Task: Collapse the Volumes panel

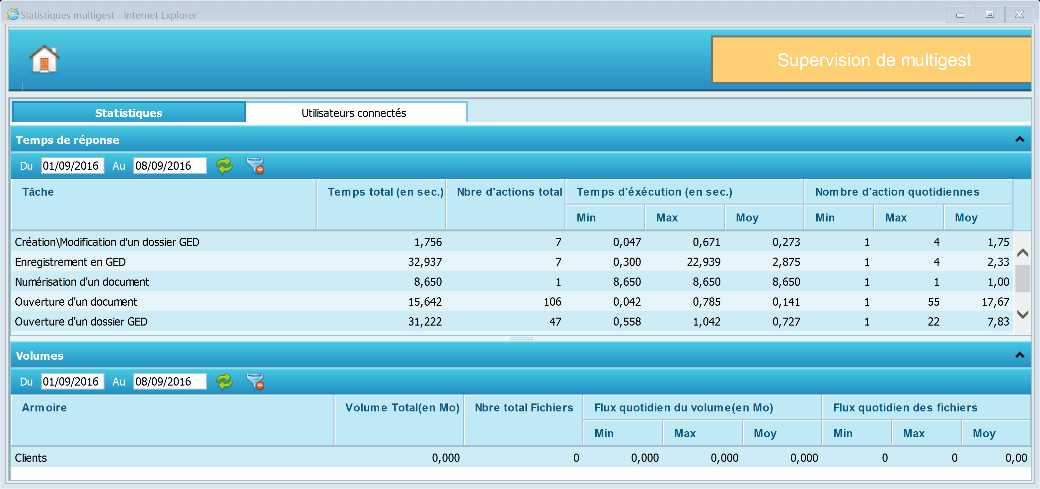Action: tap(1019, 355)
